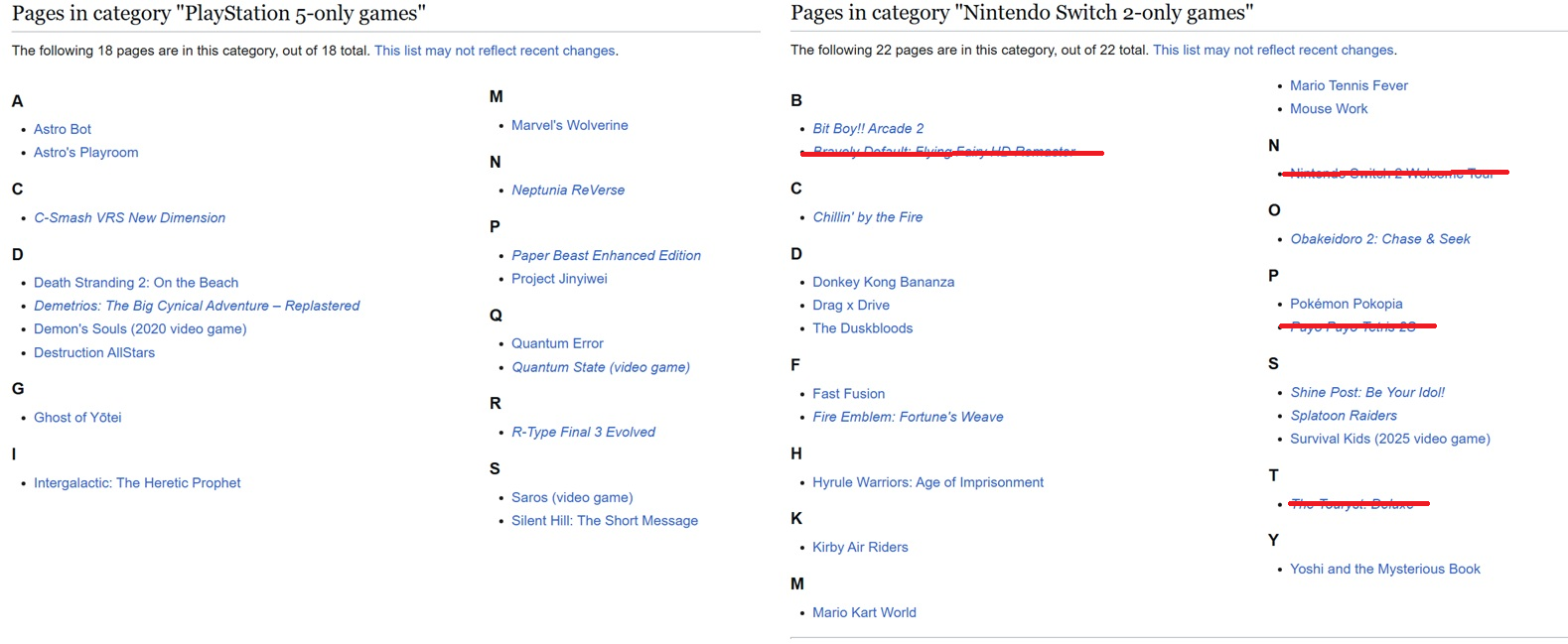Screen dimensions: 1568x644
Task: Open Fire Emblem: Fortune's Weave link
Action: click(x=908, y=417)
